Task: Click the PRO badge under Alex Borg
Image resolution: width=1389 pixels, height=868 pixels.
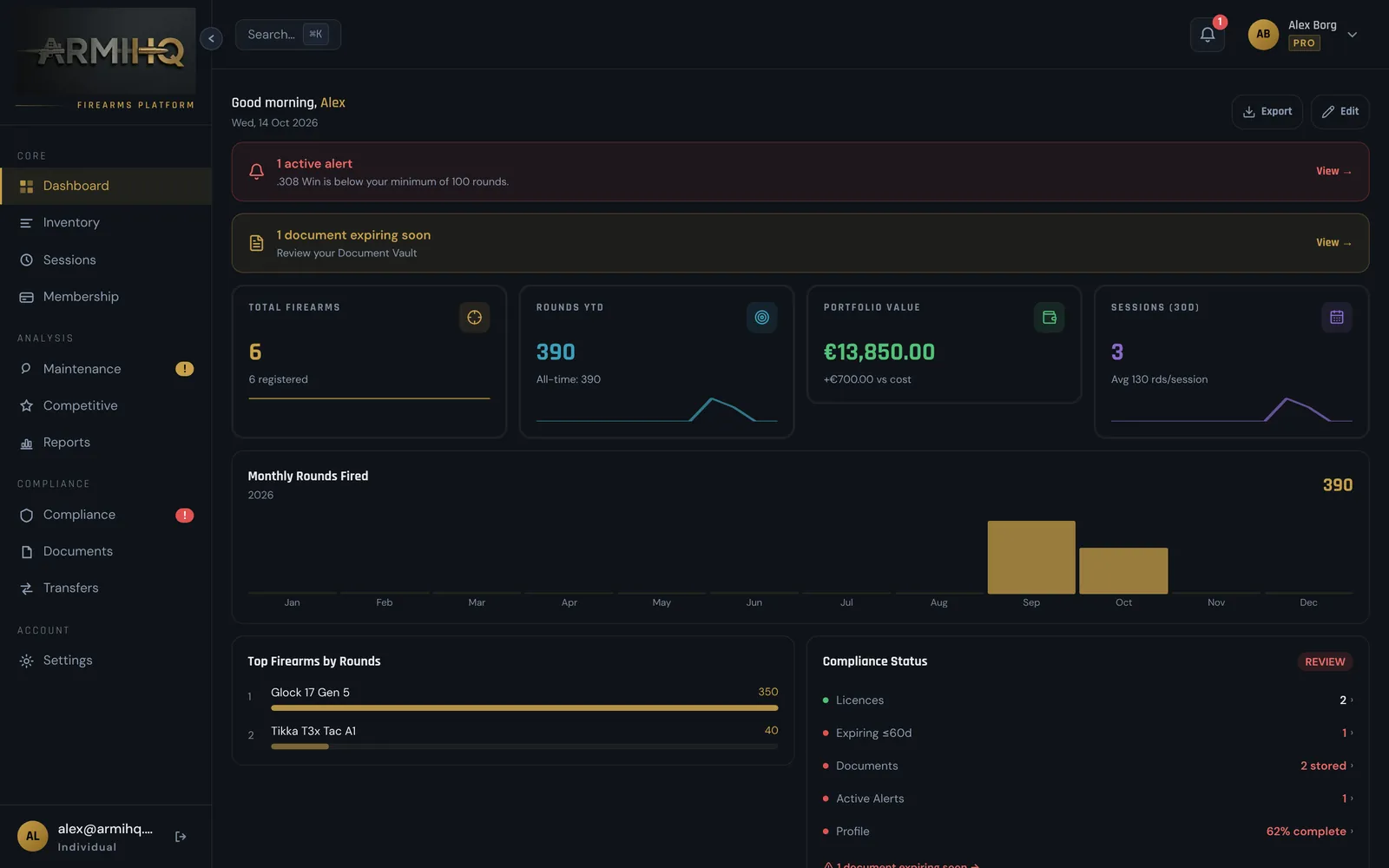Action: tap(1304, 43)
